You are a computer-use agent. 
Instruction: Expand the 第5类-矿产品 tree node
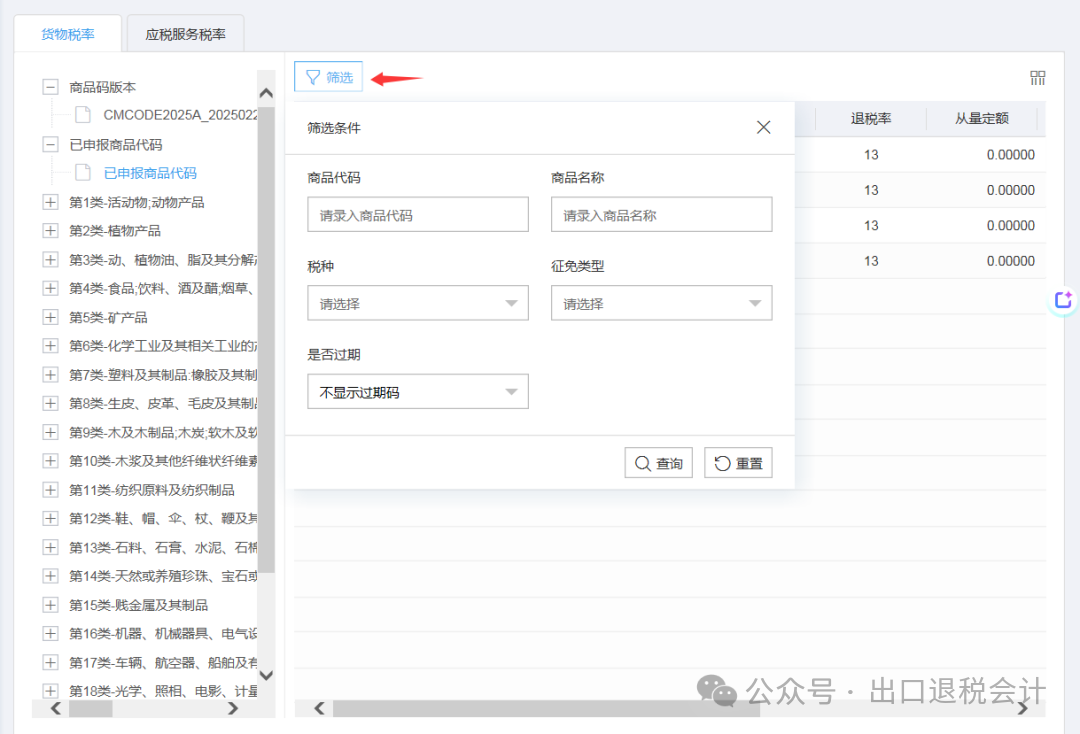50,317
